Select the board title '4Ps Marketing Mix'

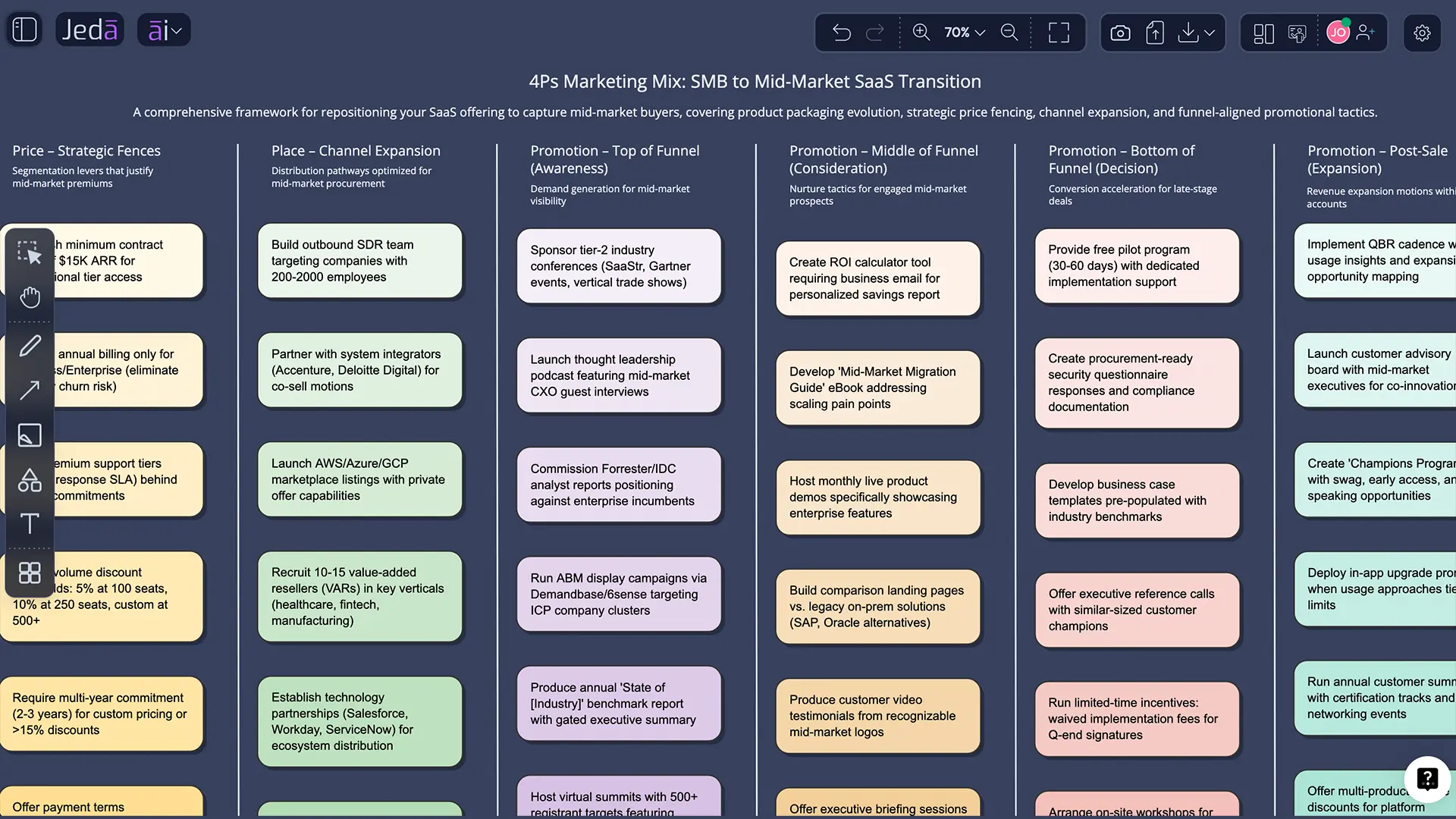click(x=755, y=81)
